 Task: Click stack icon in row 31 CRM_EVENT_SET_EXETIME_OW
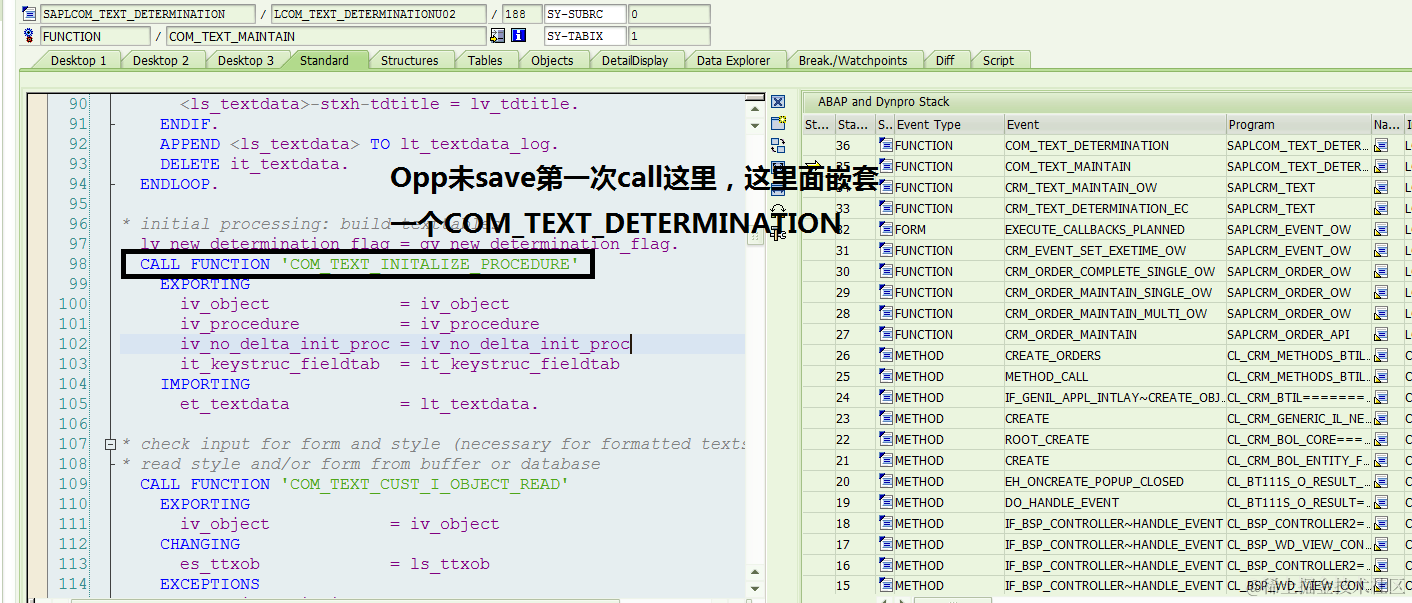(x=885, y=251)
